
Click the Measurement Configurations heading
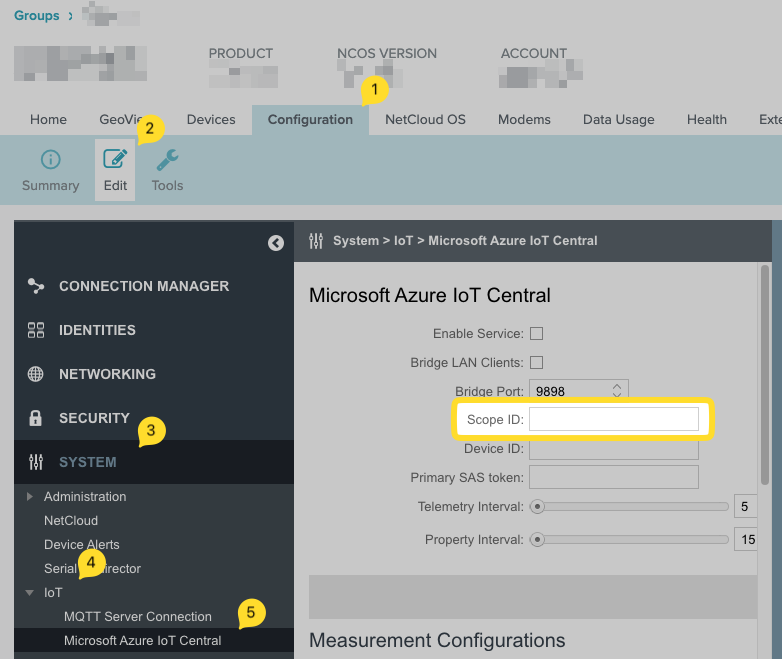click(x=437, y=640)
